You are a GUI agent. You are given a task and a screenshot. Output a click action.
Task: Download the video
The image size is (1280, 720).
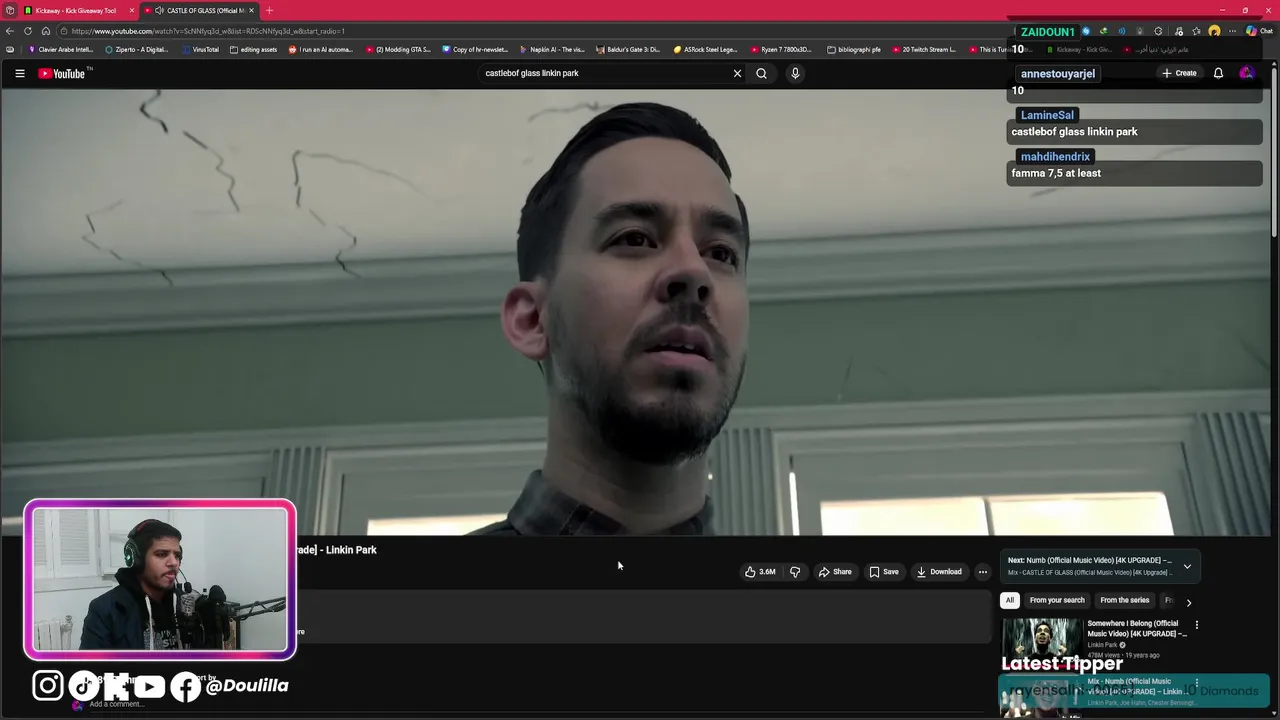939,572
